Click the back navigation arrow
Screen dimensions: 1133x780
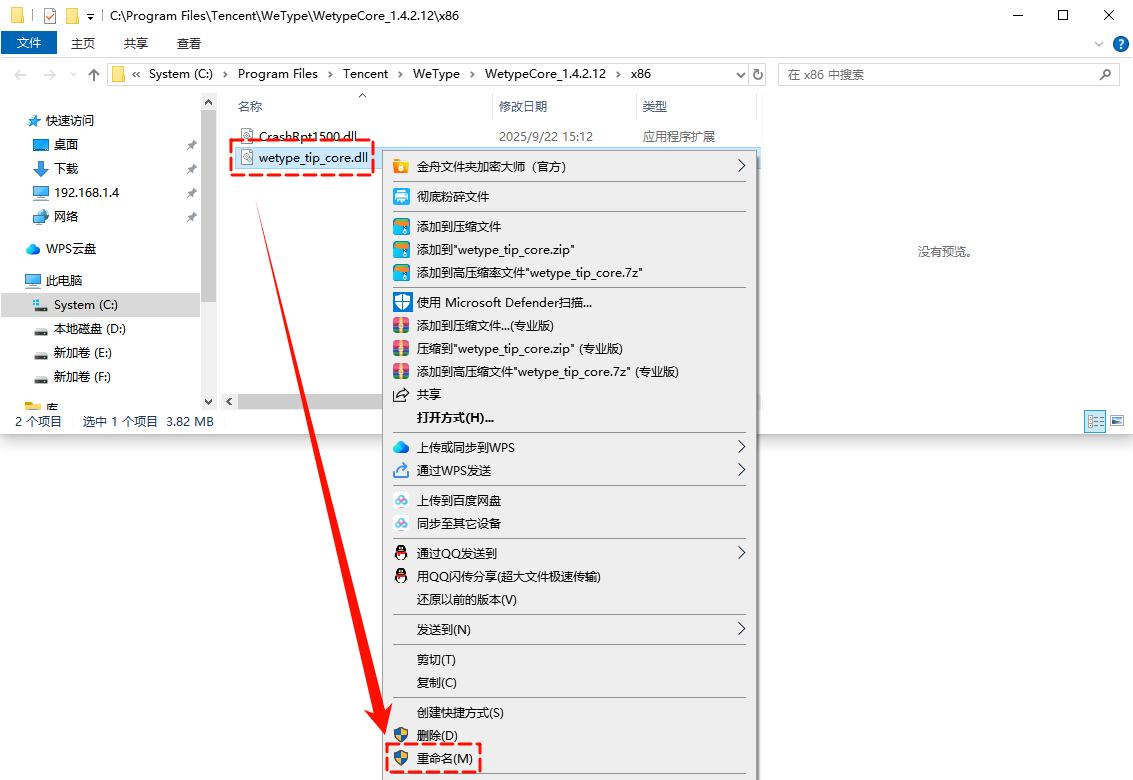(x=20, y=74)
